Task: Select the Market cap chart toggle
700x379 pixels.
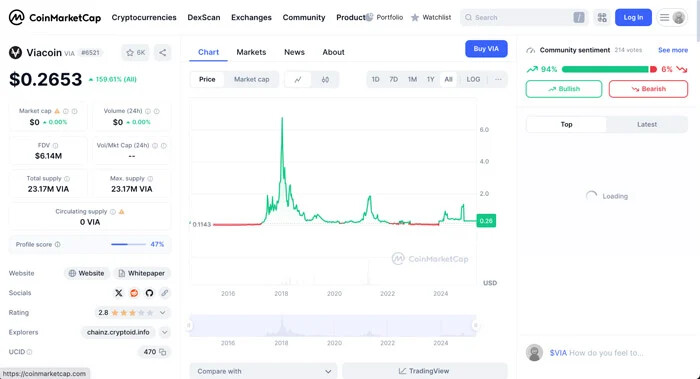Action: point(251,79)
